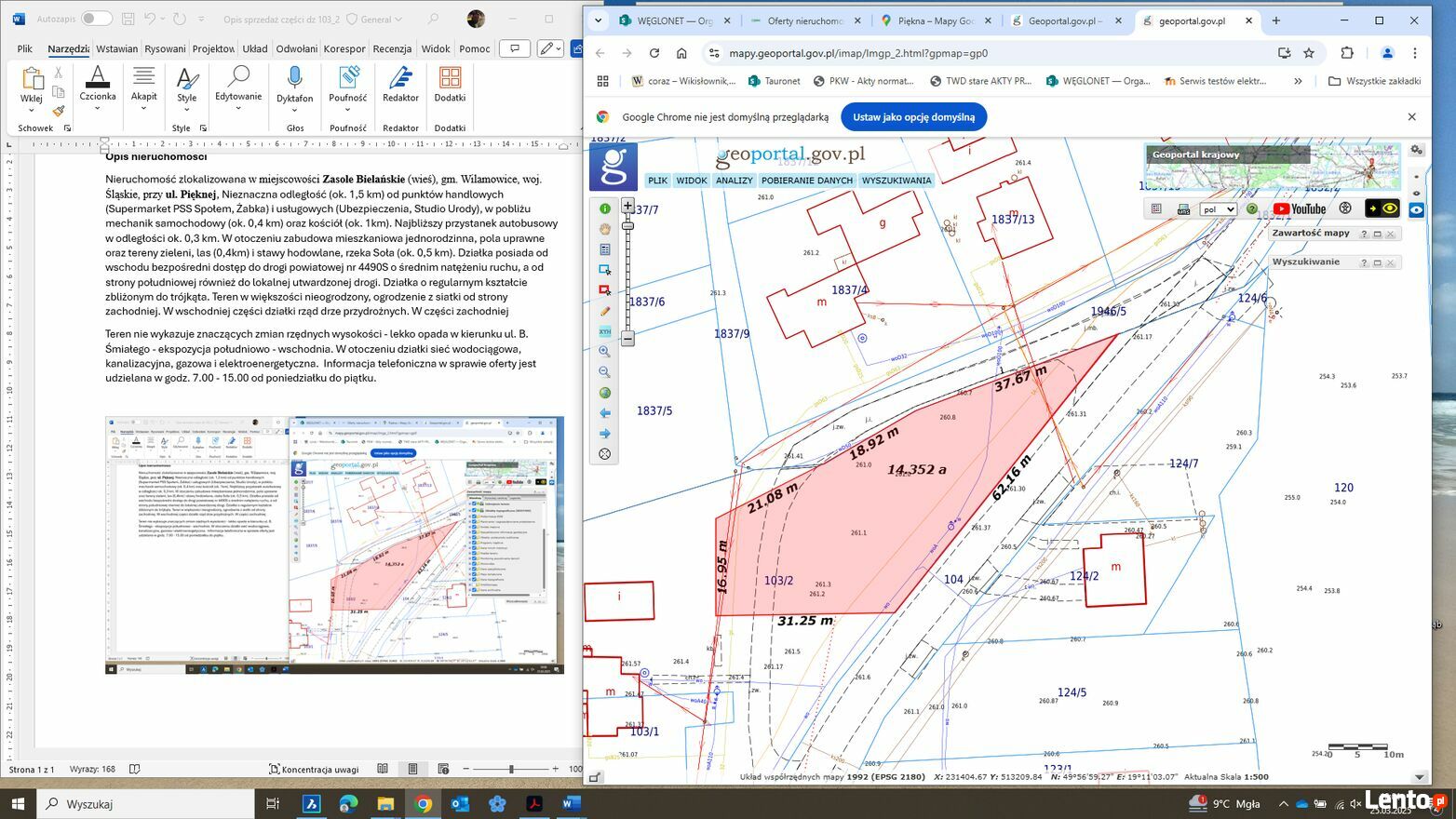Click 'Ustaw jako opcję domyślną' button
This screenshot has height=819, width=1456.
913,117
